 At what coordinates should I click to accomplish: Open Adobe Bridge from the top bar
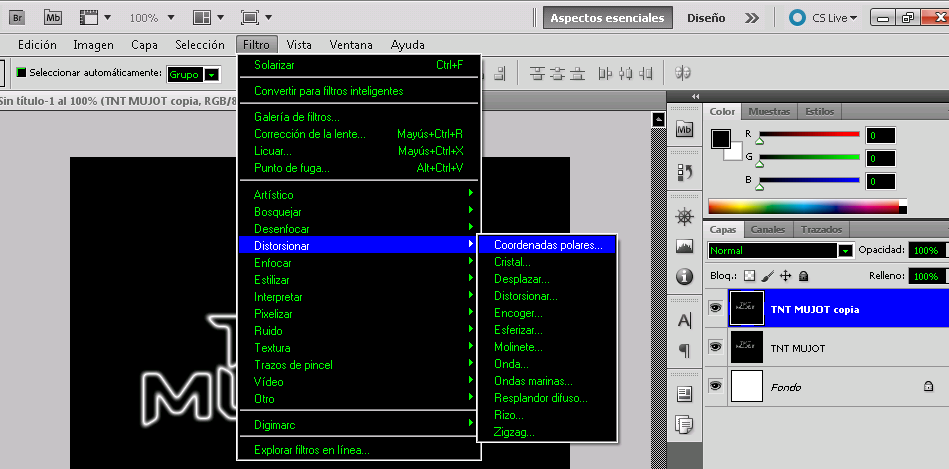click(18, 18)
